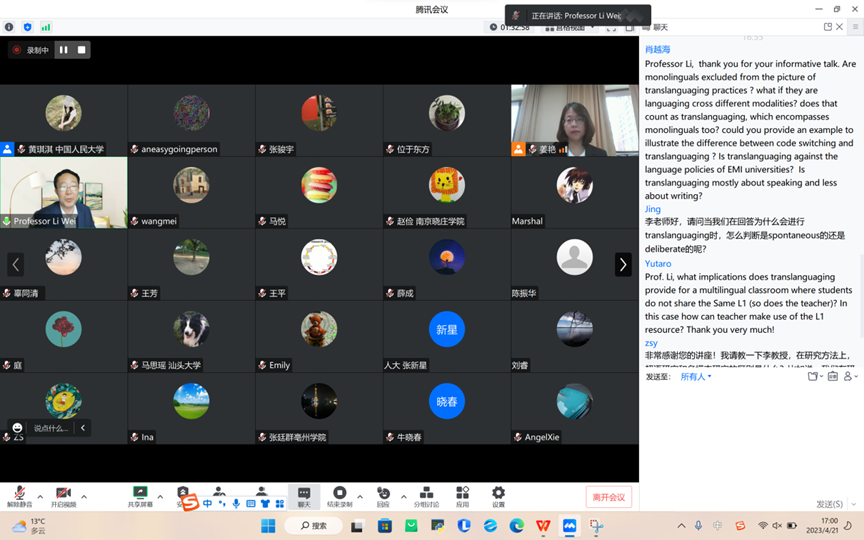The height and width of the screenshot is (540, 864).
Task: Open Tencent Meeting icon in taskbar
Action: click(x=569, y=526)
